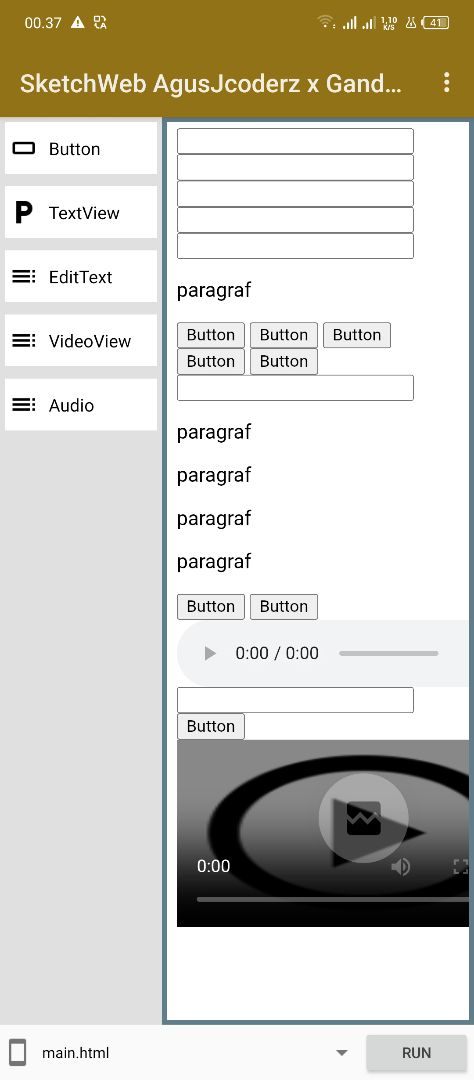Screen dimensions: 474x1080
Task: Pick the VideoView widget icon
Action: click(24, 341)
